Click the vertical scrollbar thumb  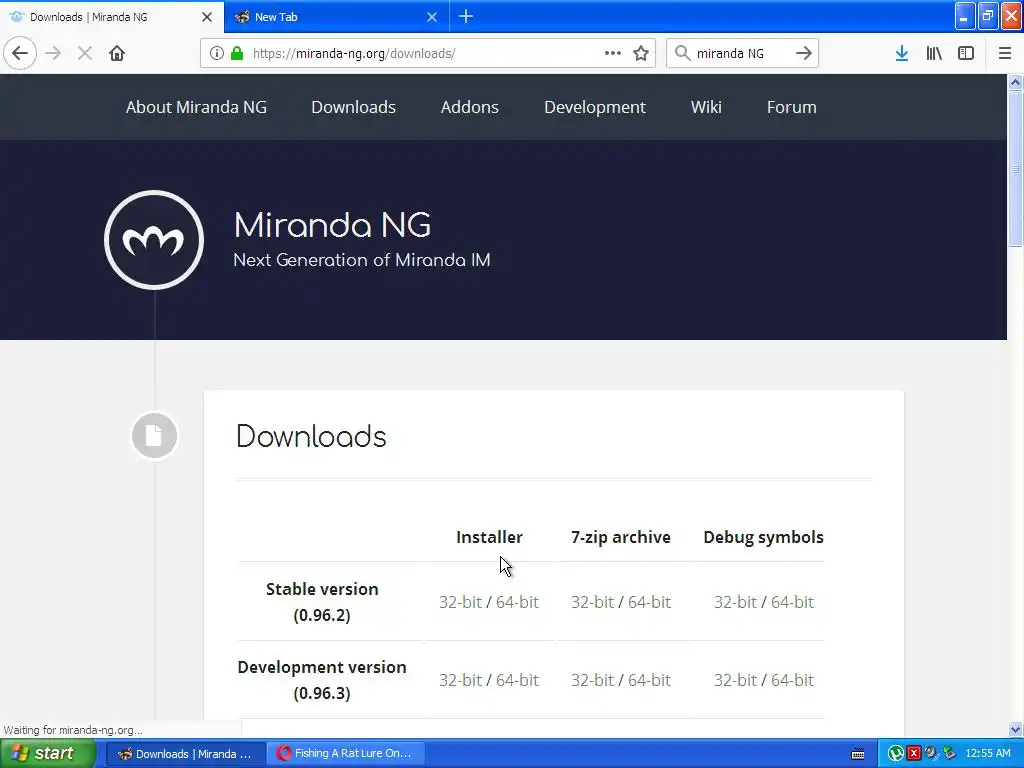(1016, 168)
